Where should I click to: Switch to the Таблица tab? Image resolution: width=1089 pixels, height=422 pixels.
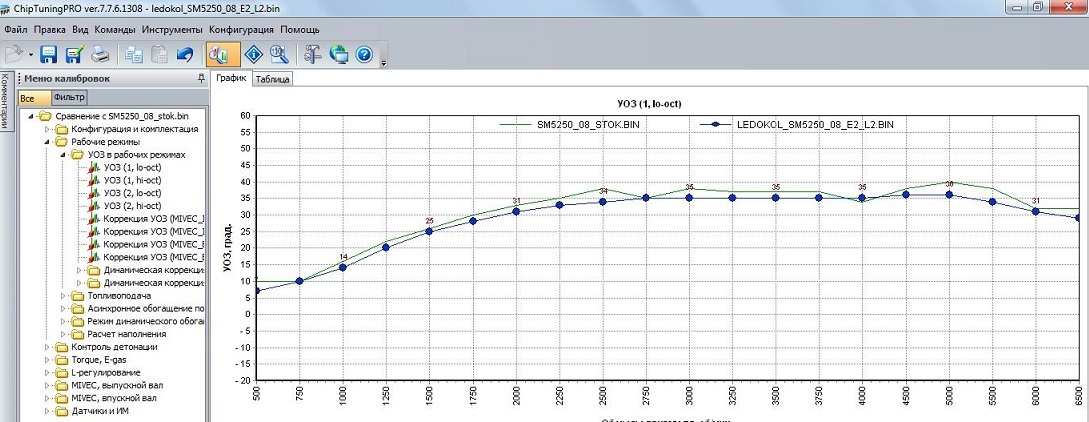(271, 79)
